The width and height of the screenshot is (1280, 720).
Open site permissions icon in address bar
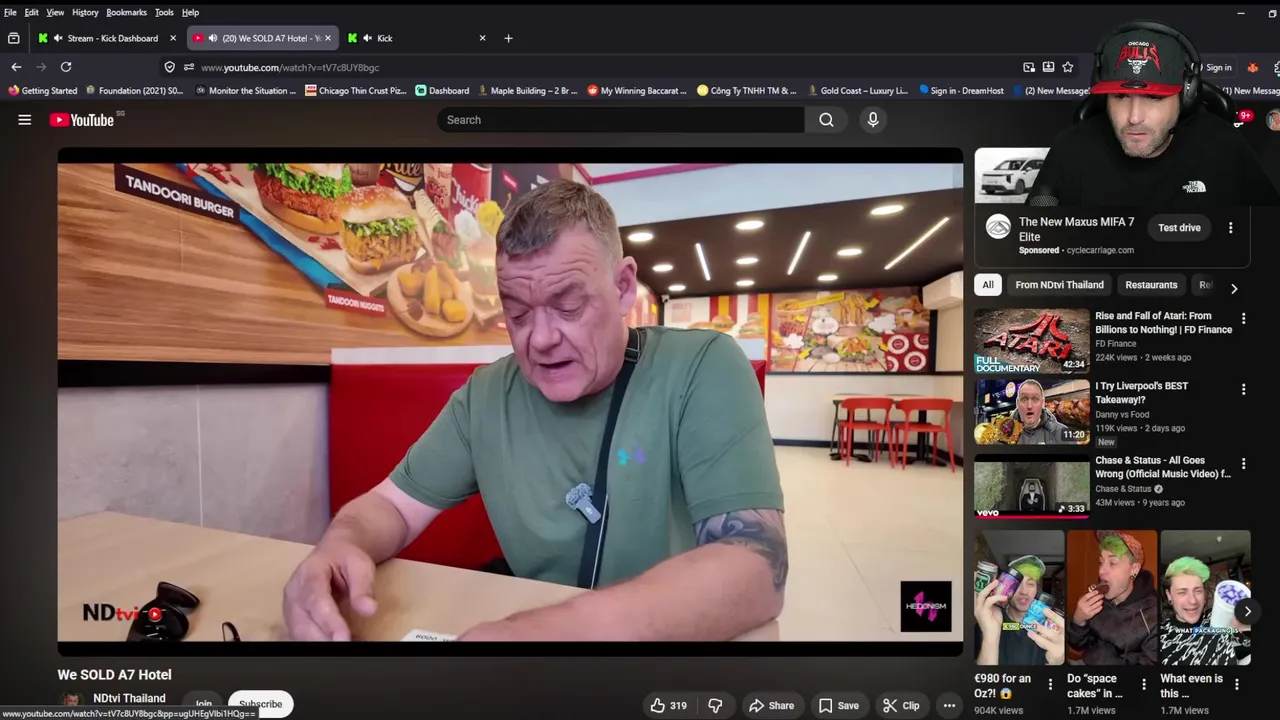coord(188,67)
